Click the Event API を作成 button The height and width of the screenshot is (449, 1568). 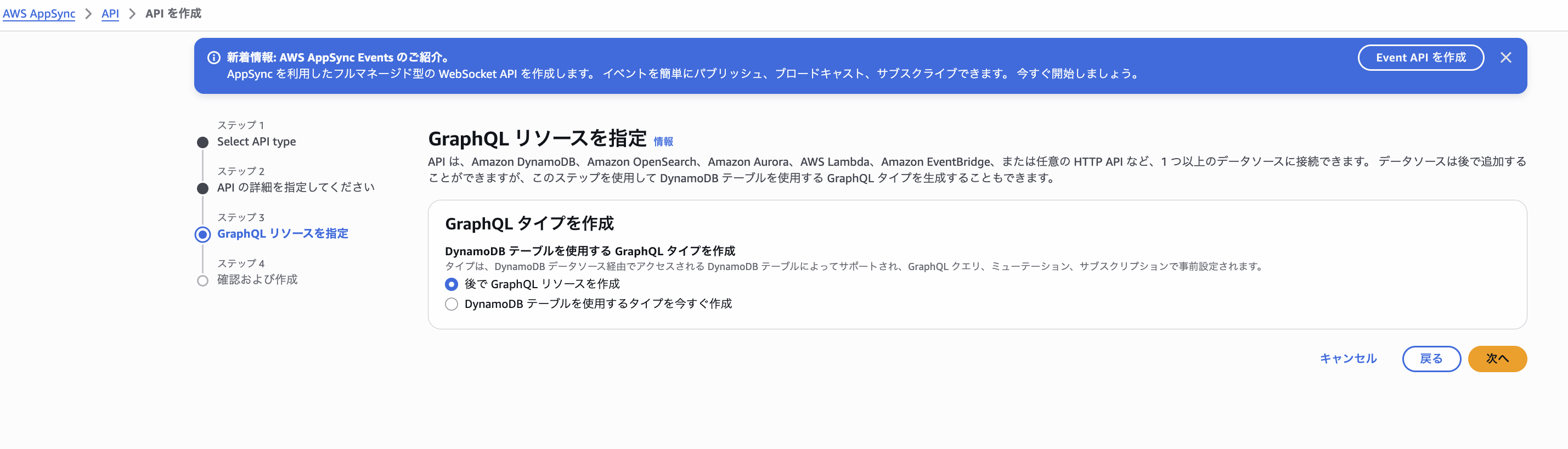[1421, 57]
